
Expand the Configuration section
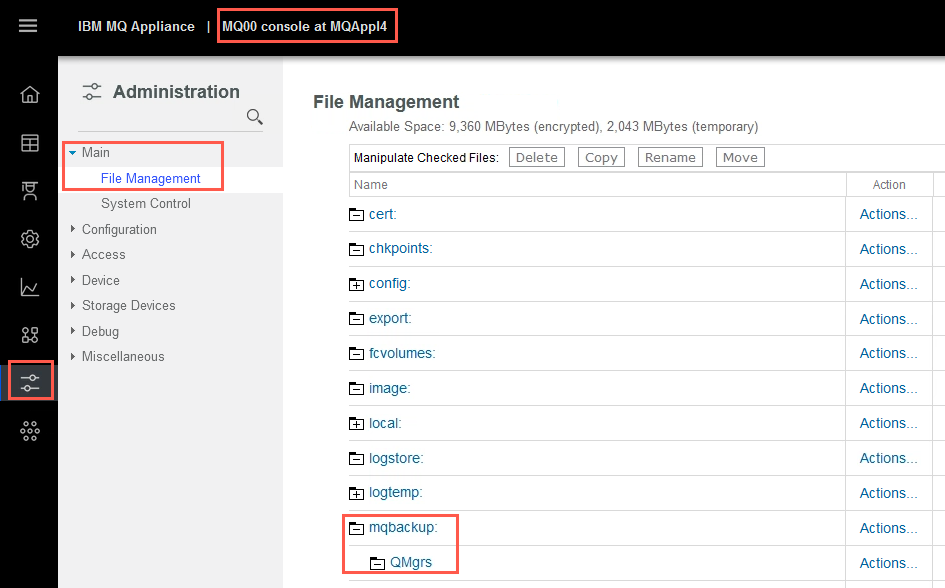coord(72,229)
